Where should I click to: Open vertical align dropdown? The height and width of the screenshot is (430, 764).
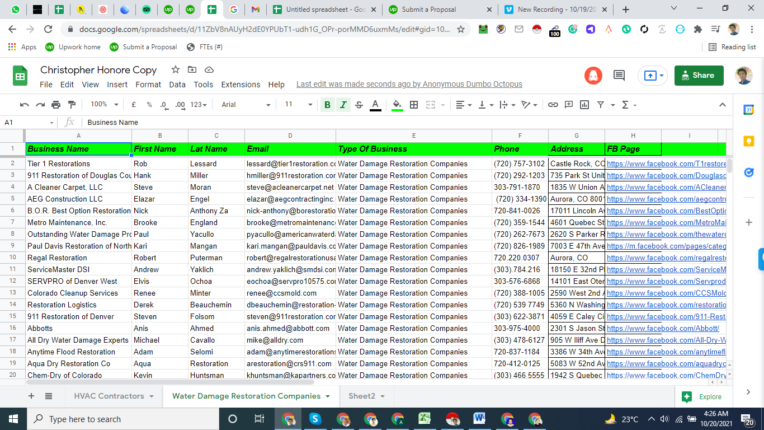pos(486,105)
